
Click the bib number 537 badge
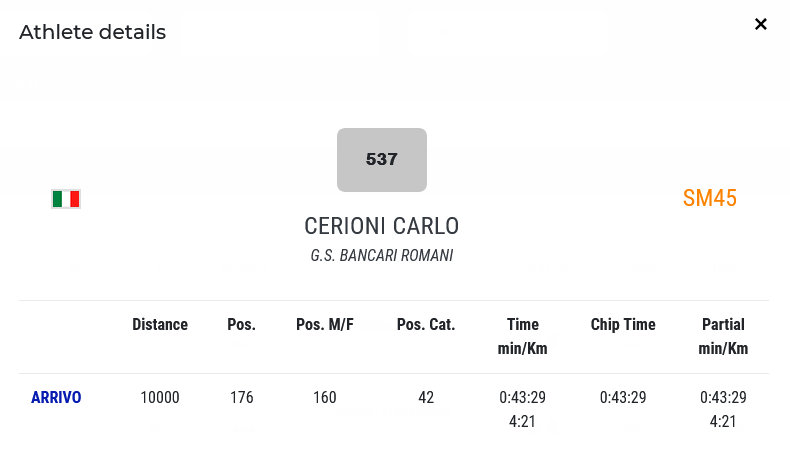(382, 159)
